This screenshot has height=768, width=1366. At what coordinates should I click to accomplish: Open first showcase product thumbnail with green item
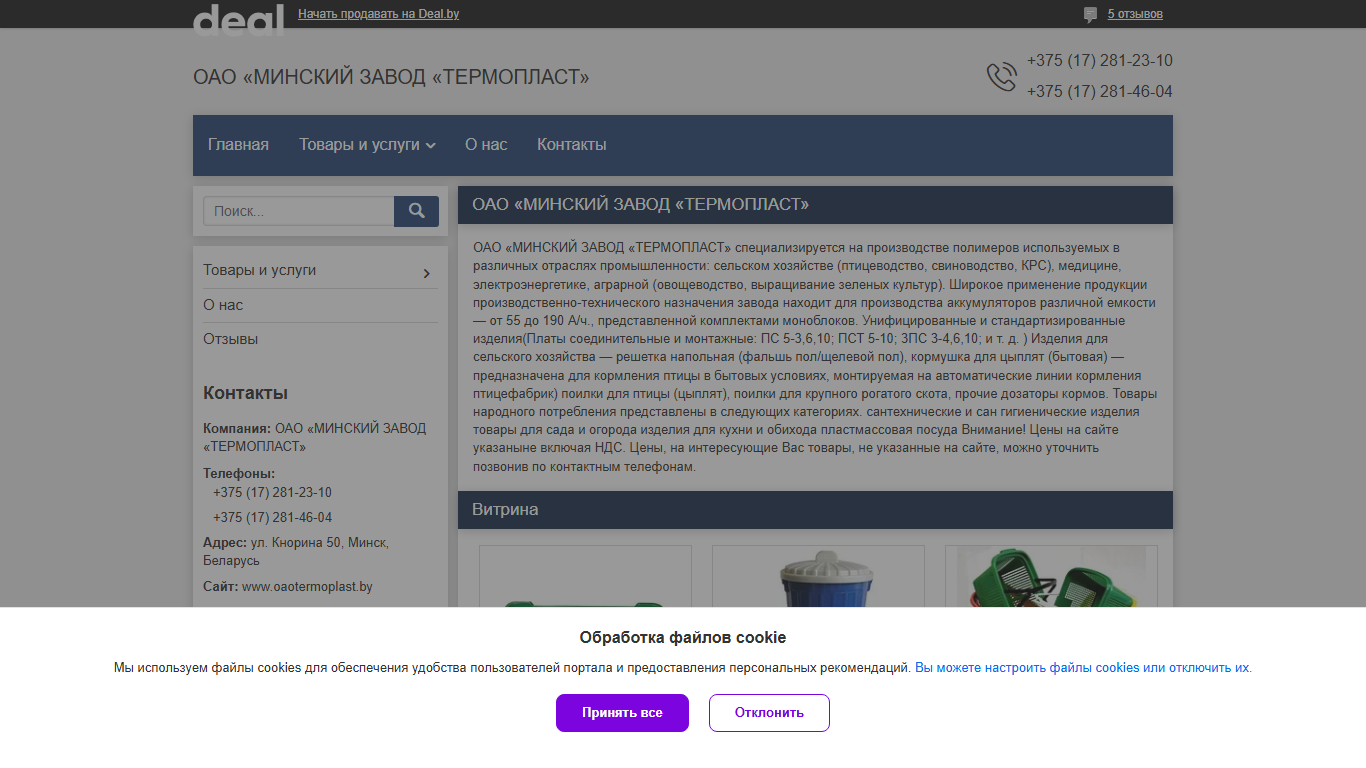coord(585,576)
